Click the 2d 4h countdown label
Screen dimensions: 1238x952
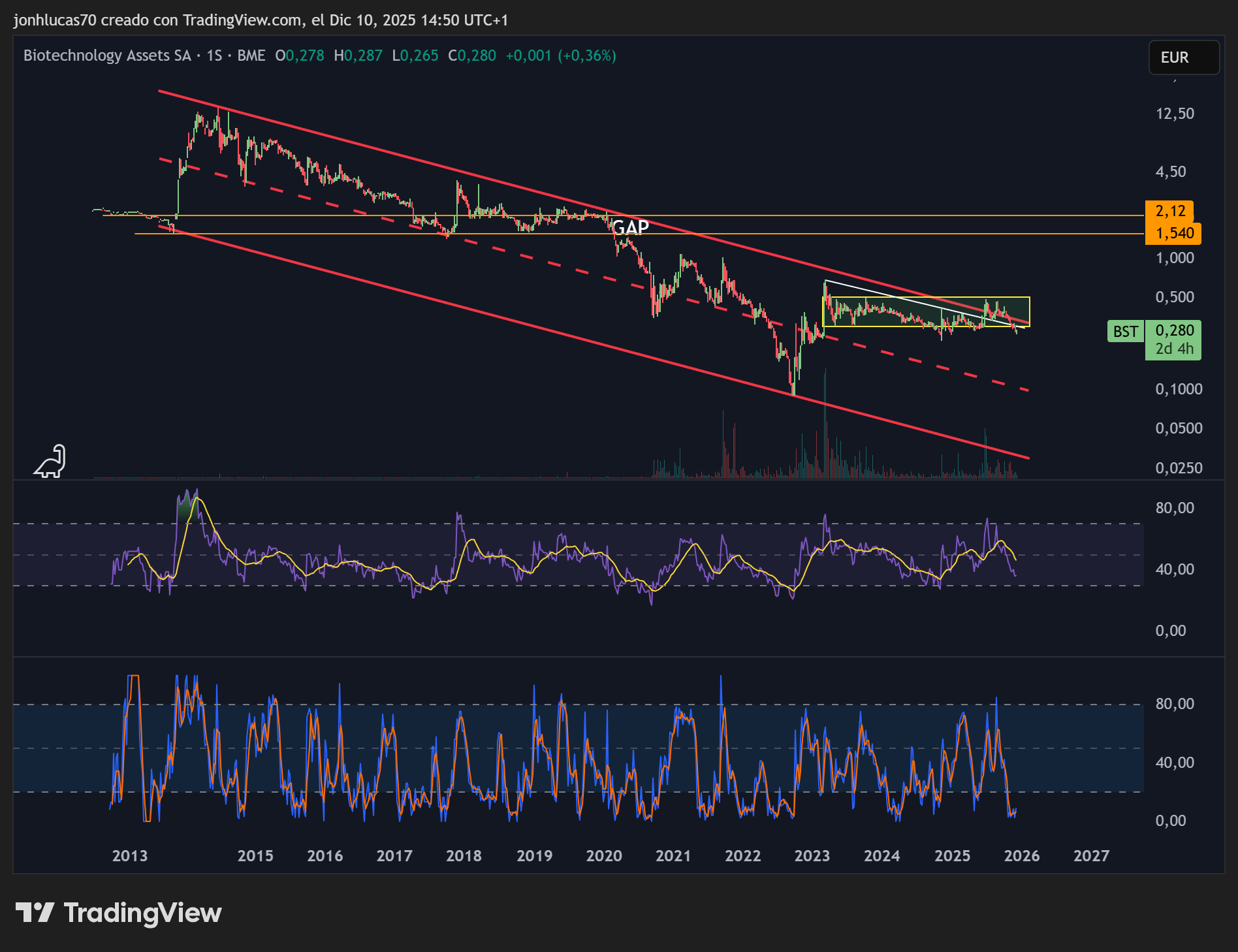[1174, 349]
